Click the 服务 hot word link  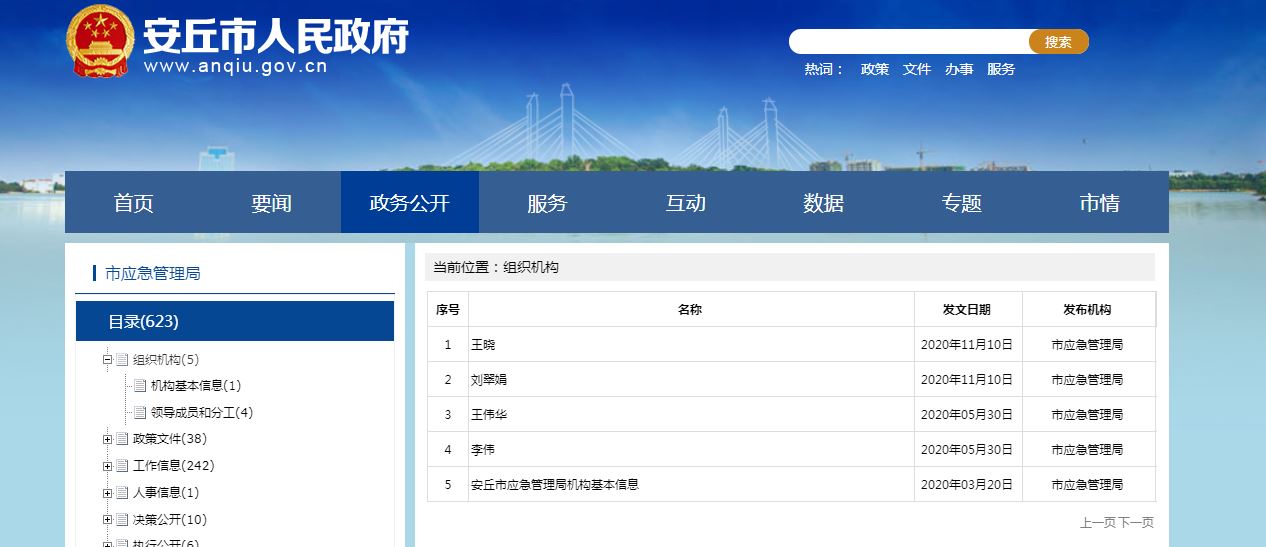click(x=1001, y=69)
